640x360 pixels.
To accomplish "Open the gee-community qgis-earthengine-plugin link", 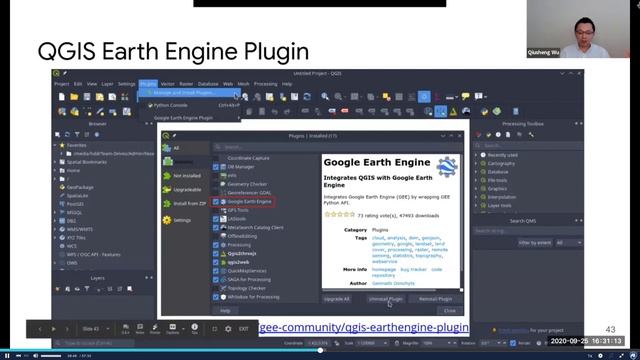I will (x=364, y=327).
